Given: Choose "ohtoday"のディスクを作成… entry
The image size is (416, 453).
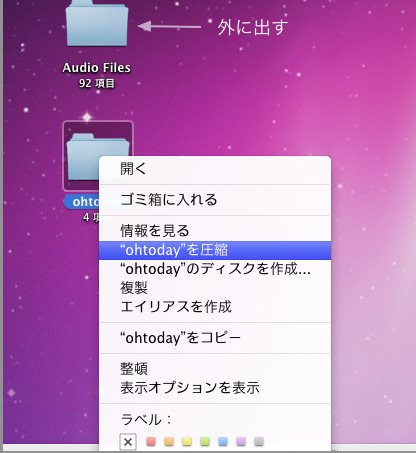Looking at the screenshot, I should tap(215, 269).
